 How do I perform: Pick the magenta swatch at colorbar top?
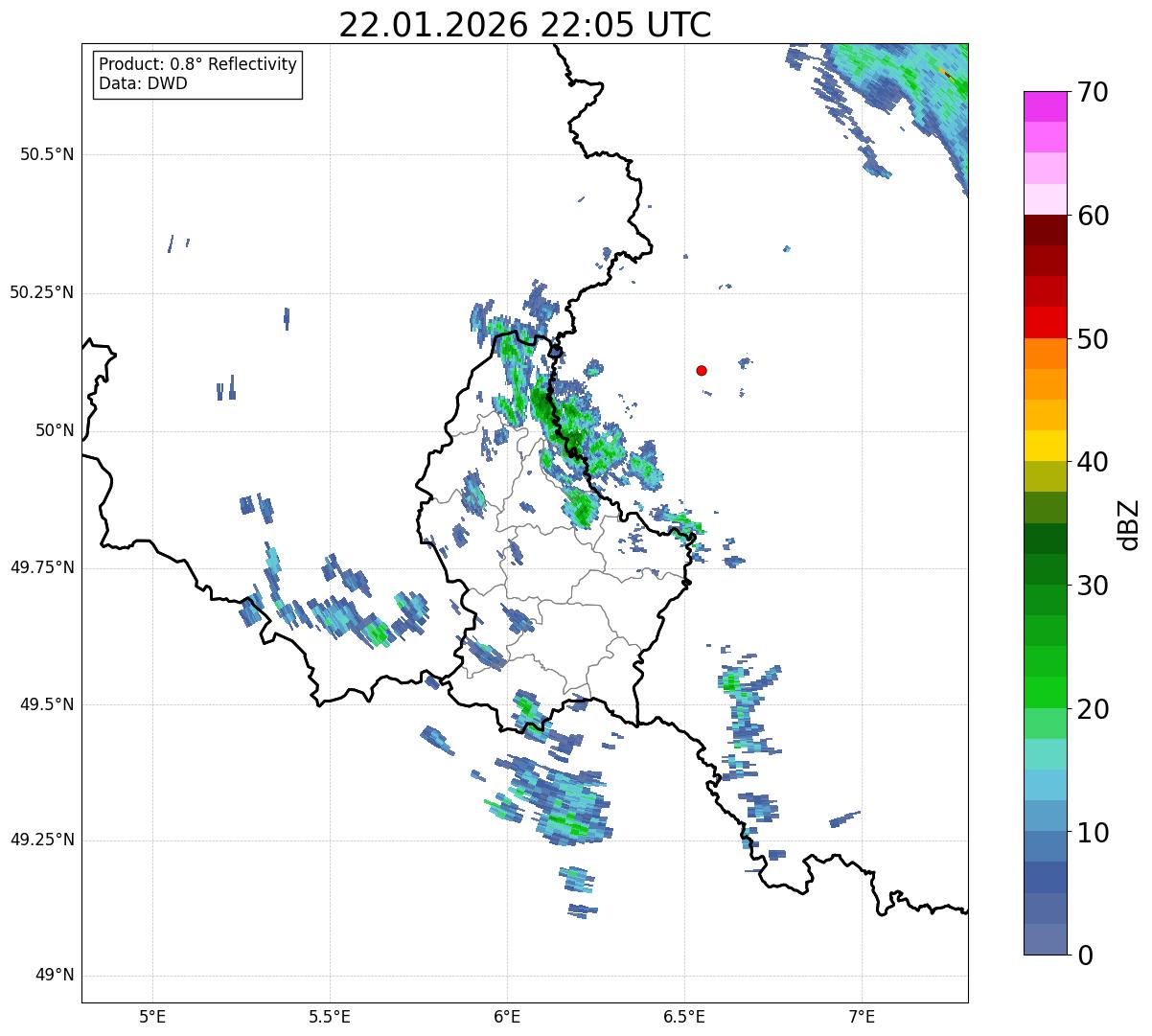tap(1046, 106)
